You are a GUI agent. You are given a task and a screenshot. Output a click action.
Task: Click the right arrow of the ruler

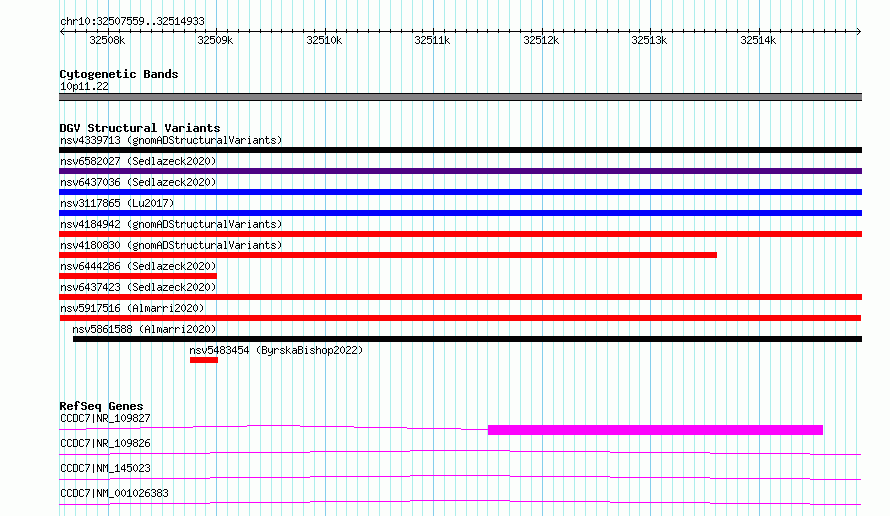tap(858, 31)
